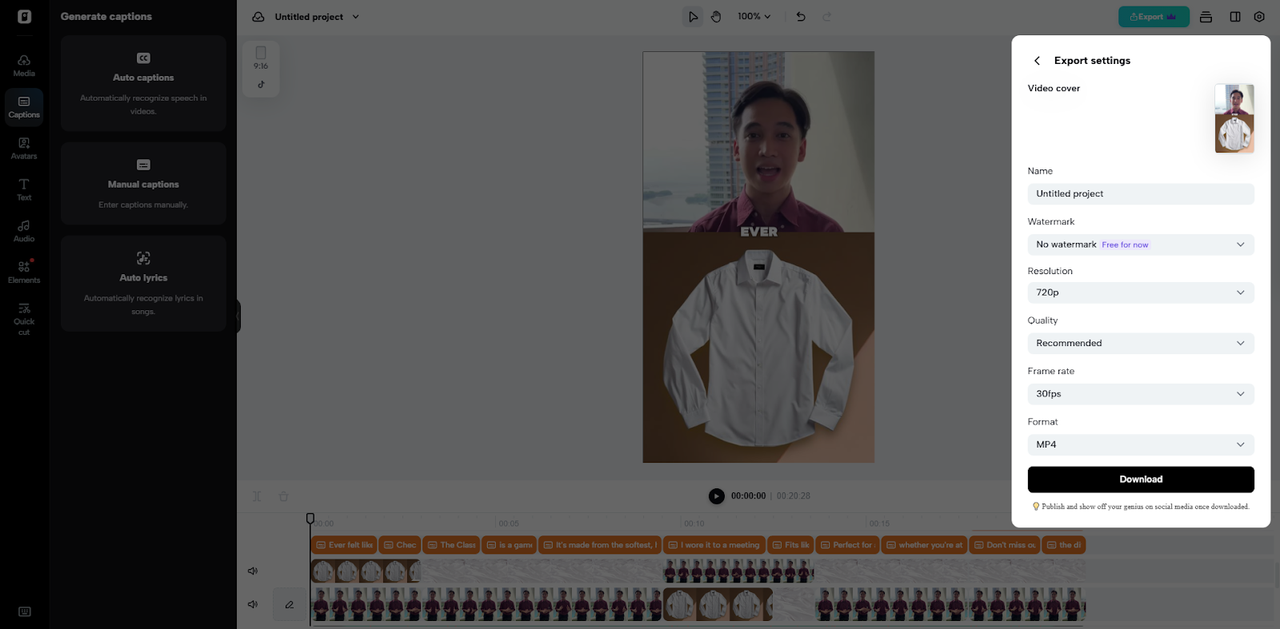Open the Avatars sidebar panel
The height and width of the screenshot is (629, 1280).
pyautogui.click(x=24, y=147)
